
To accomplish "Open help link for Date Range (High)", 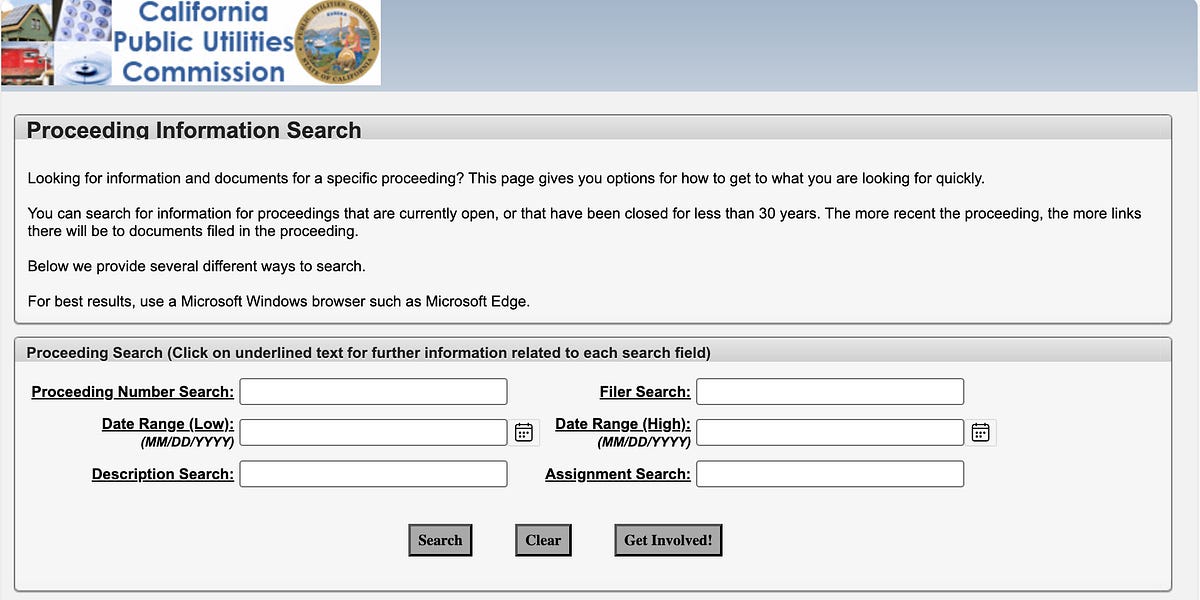I will (623, 424).
